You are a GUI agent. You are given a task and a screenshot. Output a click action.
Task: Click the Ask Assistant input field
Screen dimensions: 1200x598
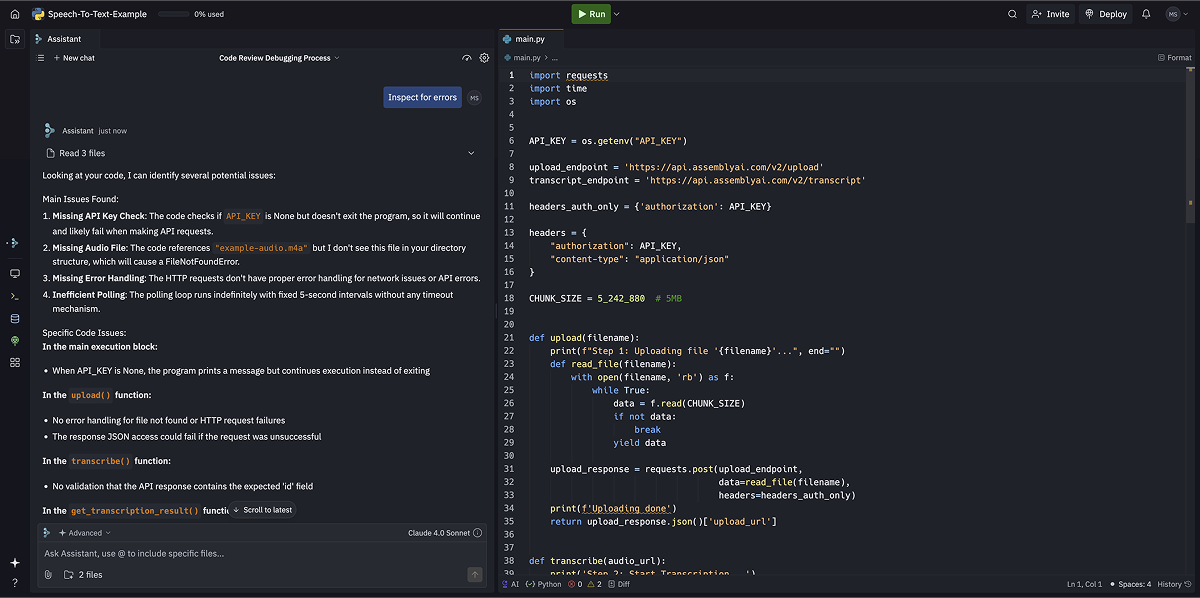coord(260,553)
